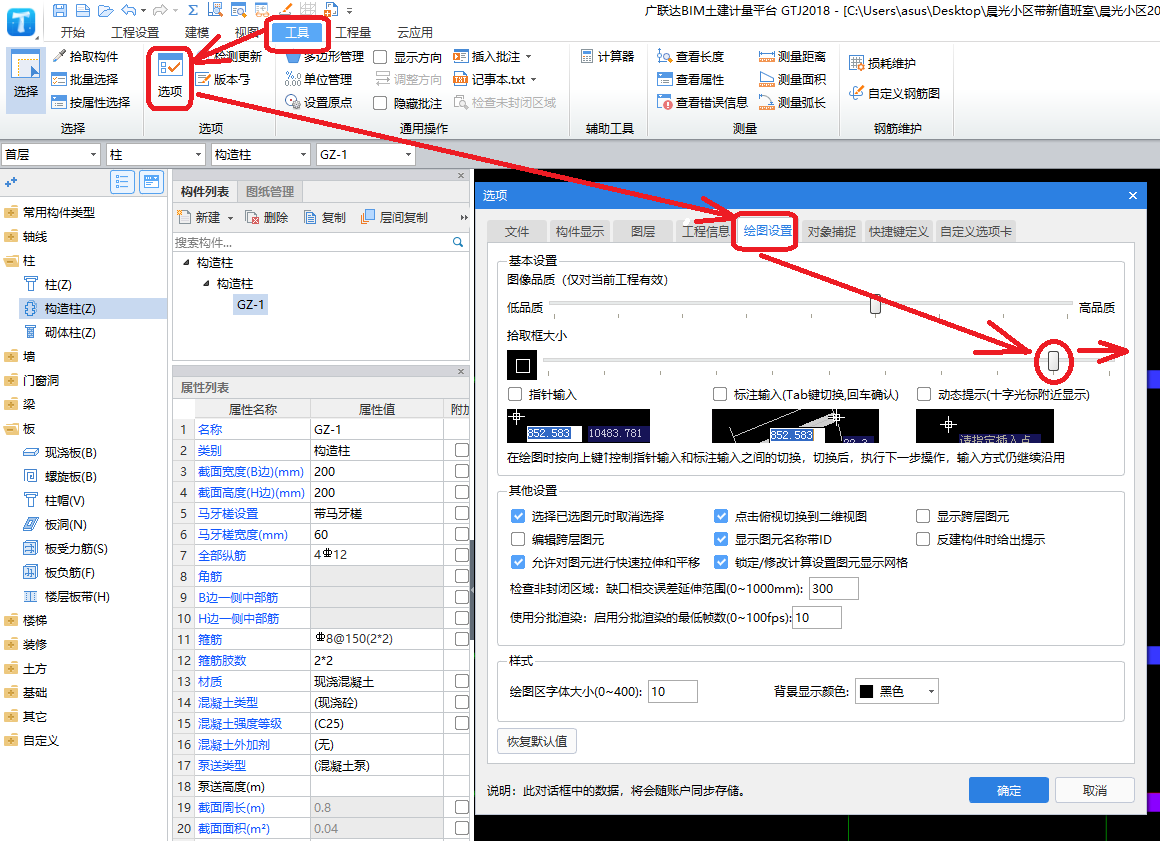Toggle 显示方向 show direction checkbox
Image resolution: width=1160 pixels, height=841 pixels.
point(380,57)
